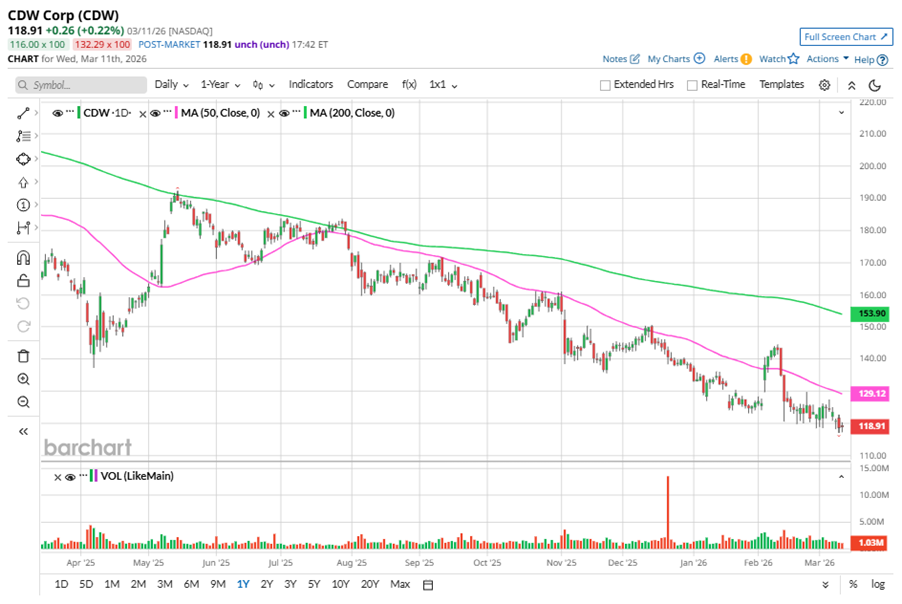Hide the CDW price series eye icon
This screenshot has width=902, height=604.
58,113
